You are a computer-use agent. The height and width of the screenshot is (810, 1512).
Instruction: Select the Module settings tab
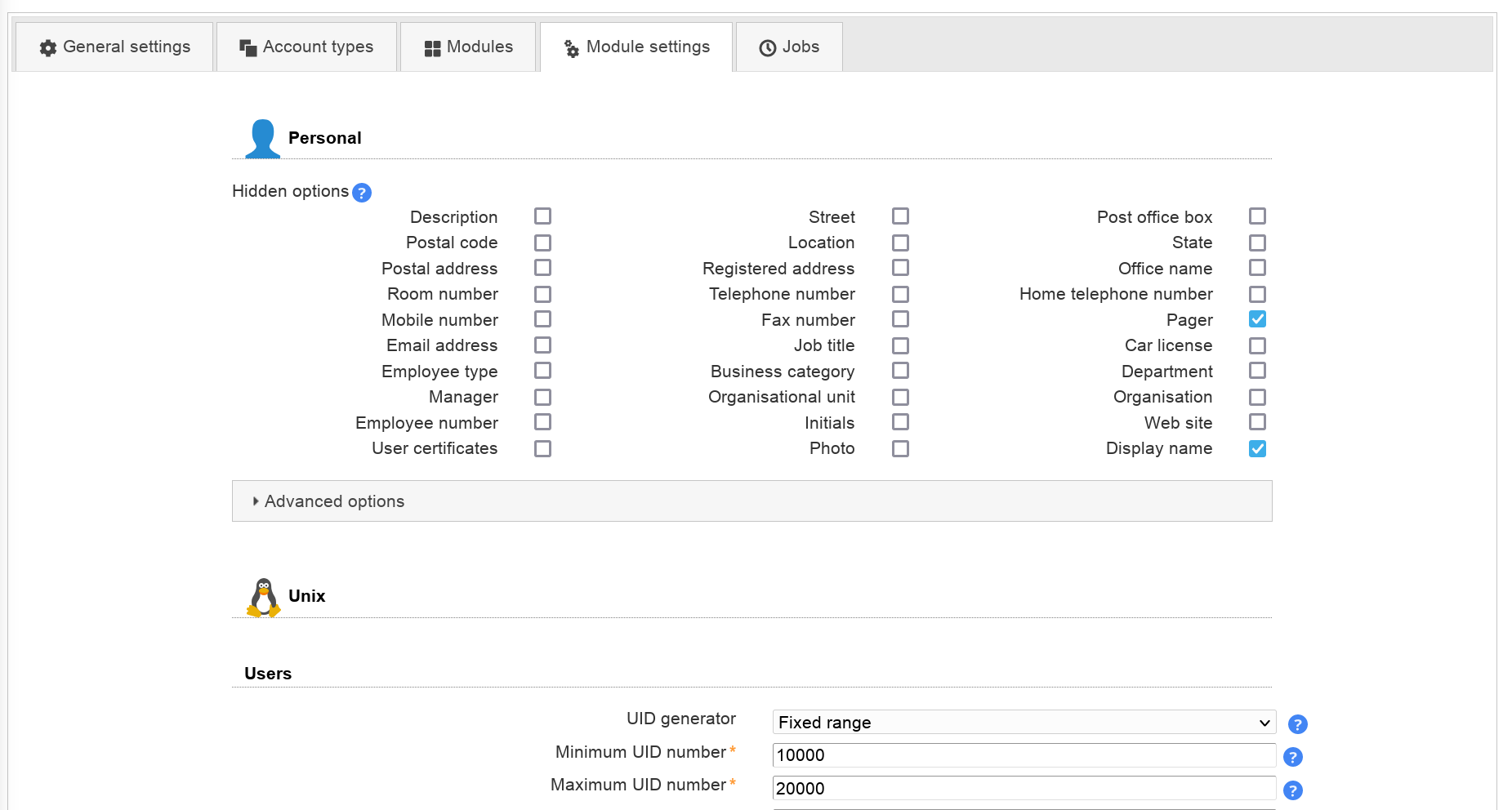[636, 47]
